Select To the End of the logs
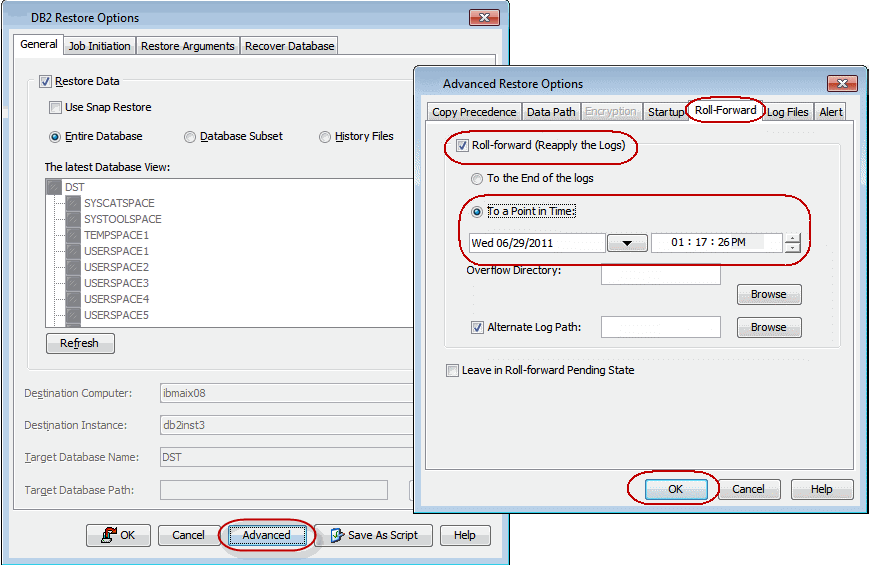This screenshot has width=869, height=565. (477, 179)
